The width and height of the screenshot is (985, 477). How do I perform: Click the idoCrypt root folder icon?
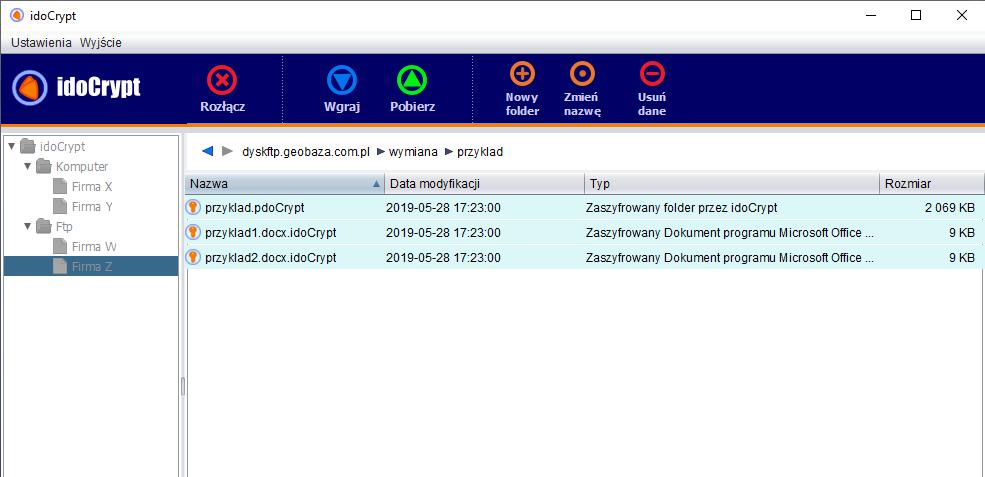click(x=28, y=146)
